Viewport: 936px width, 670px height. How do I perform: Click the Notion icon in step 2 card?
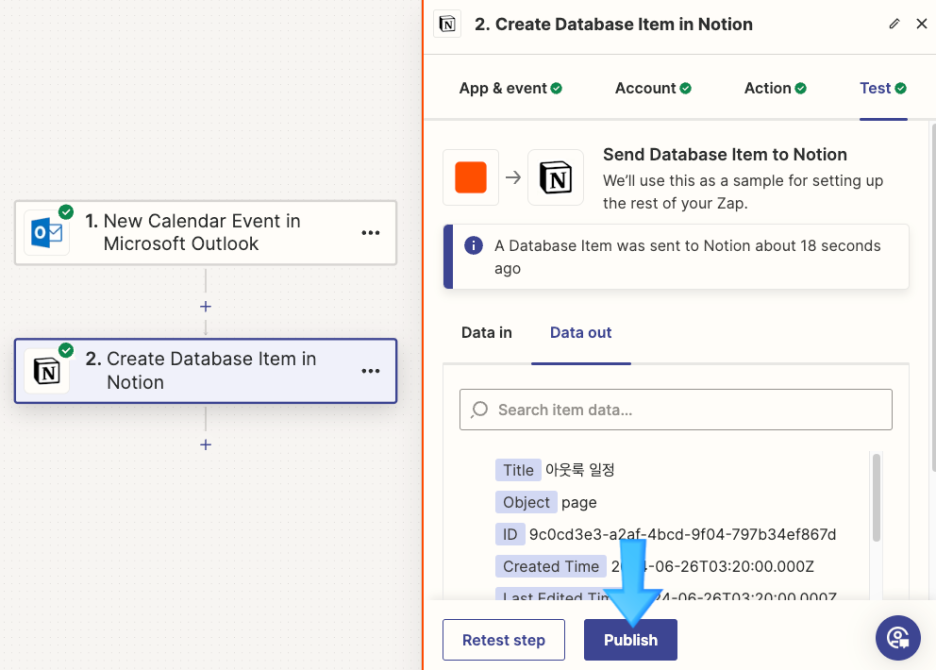47,371
